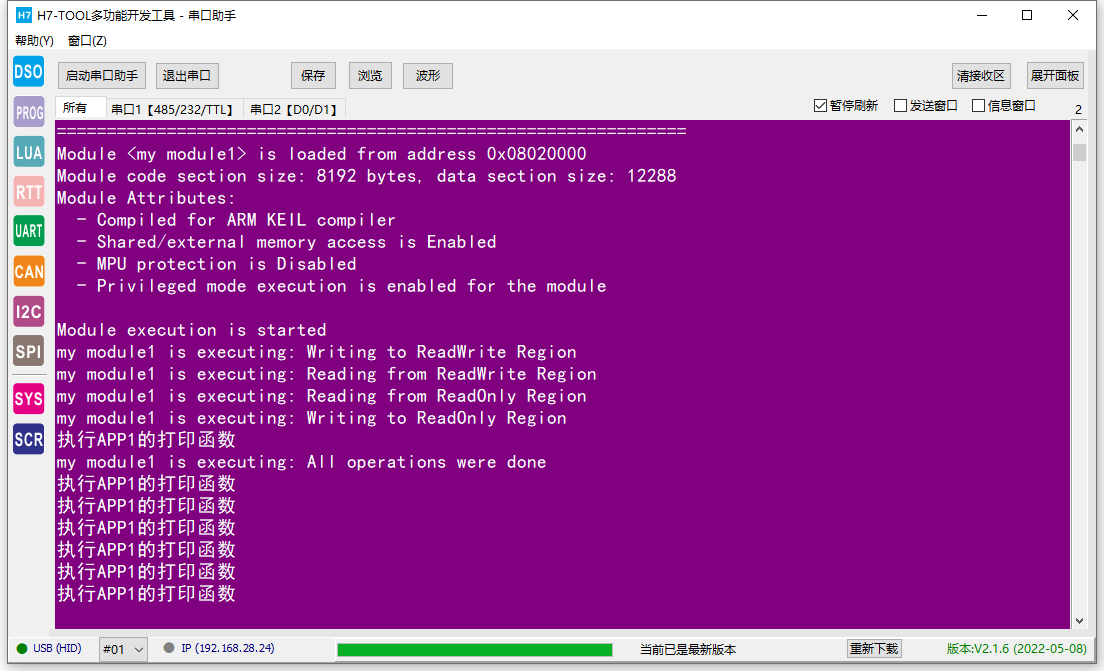Click the 展开面板 button

coord(1055,75)
